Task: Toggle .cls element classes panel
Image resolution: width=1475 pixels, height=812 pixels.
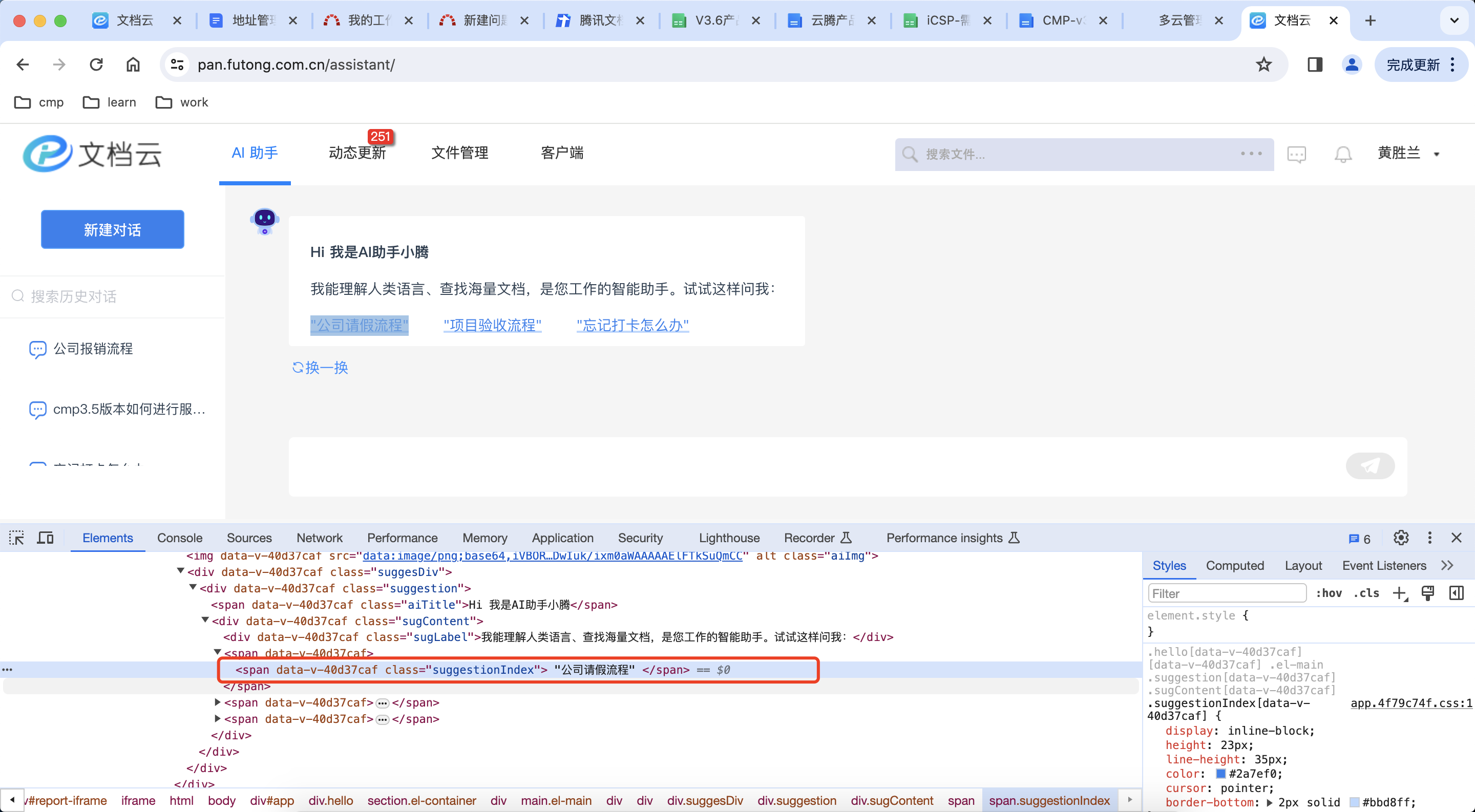Action: coord(1366,593)
